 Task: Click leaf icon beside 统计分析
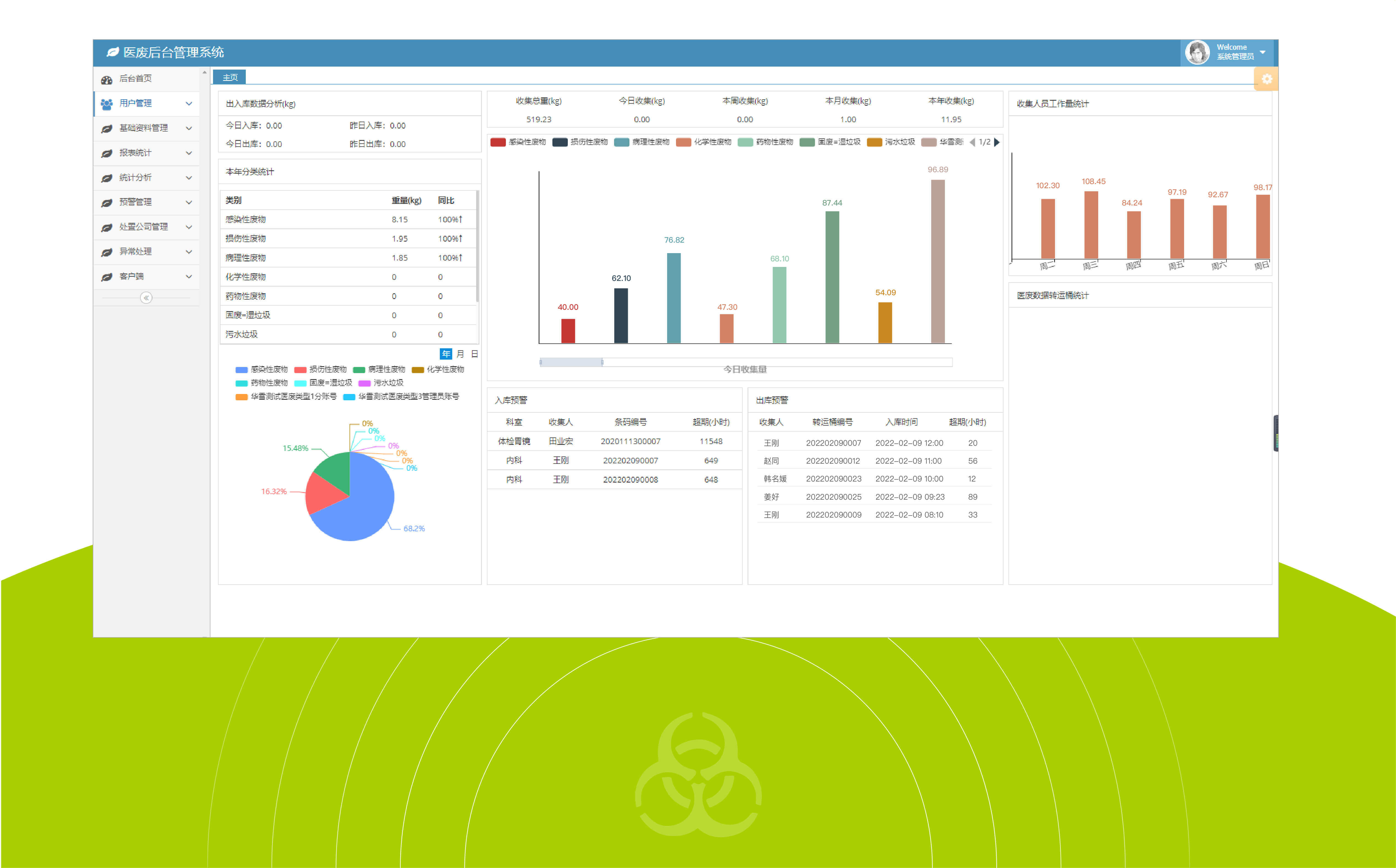(106, 178)
